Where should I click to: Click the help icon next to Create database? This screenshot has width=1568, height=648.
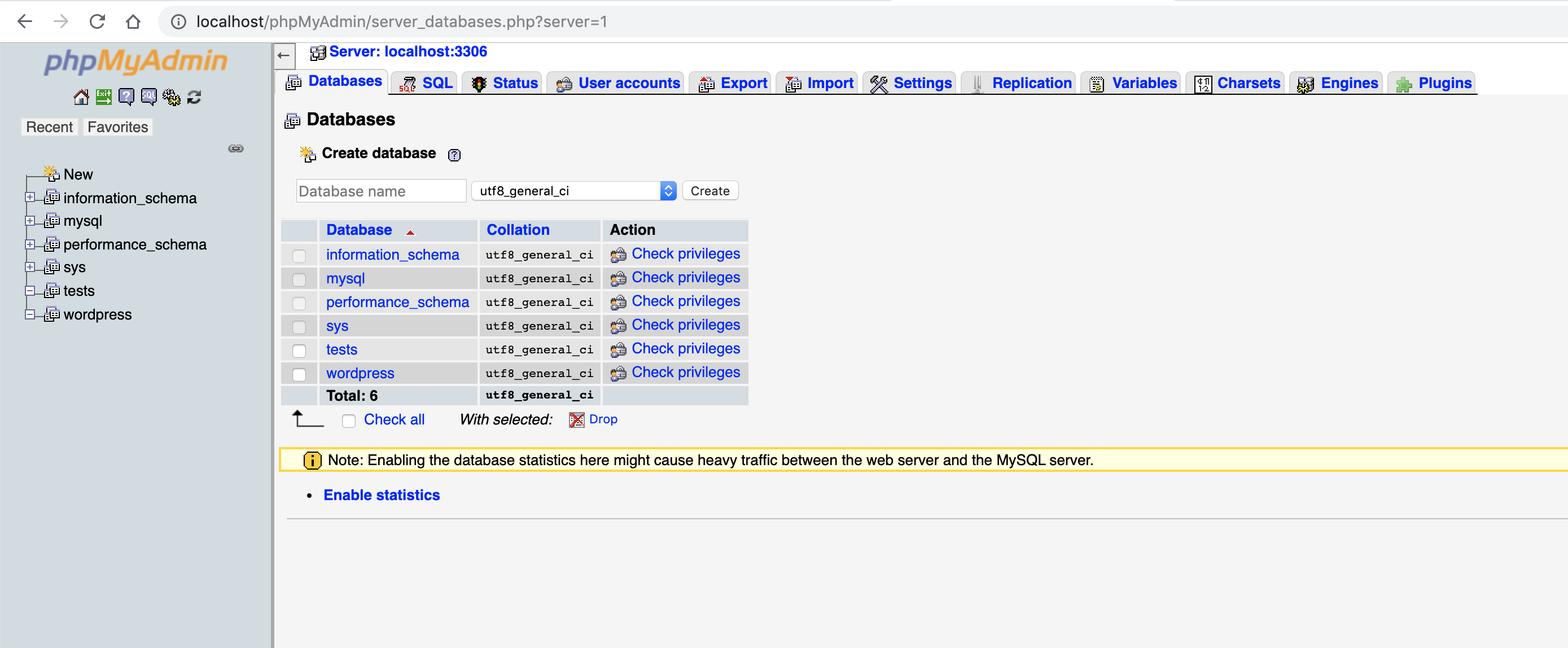click(x=454, y=155)
